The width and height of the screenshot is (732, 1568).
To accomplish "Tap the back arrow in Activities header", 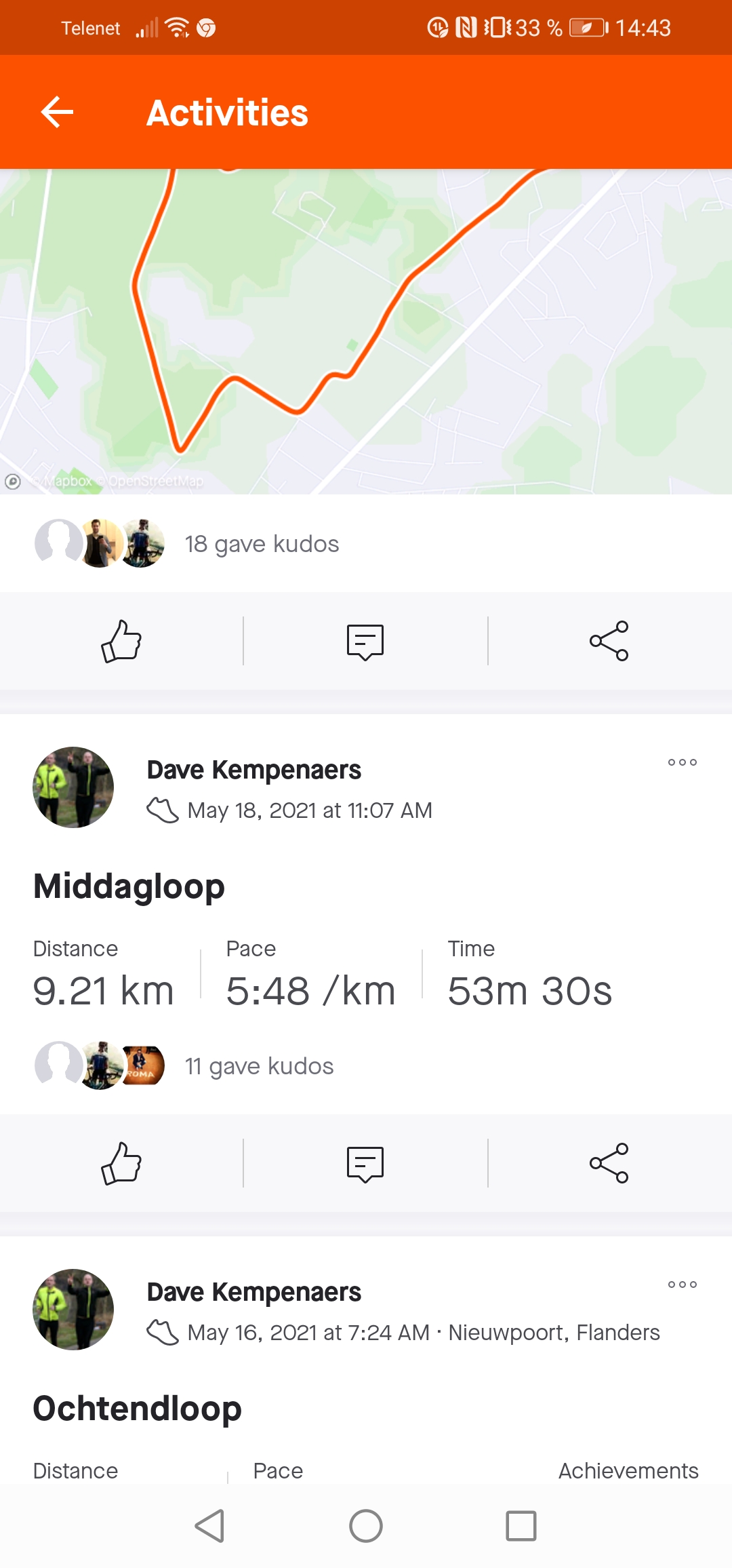I will point(57,112).
